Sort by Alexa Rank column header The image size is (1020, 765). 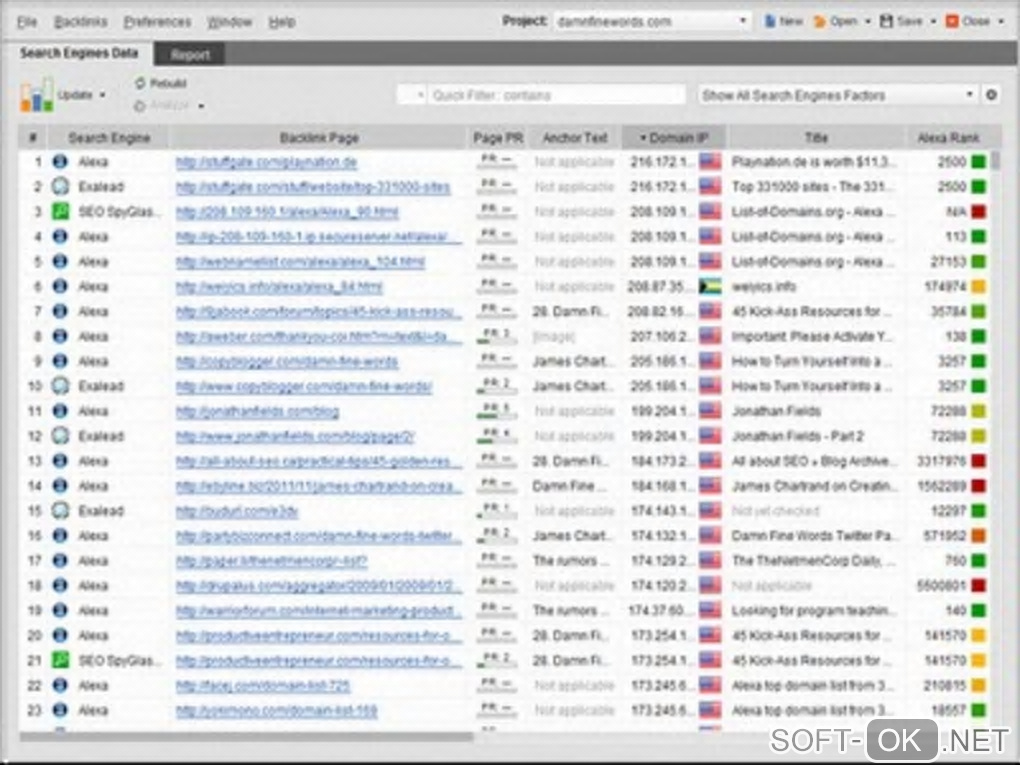click(948, 138)
